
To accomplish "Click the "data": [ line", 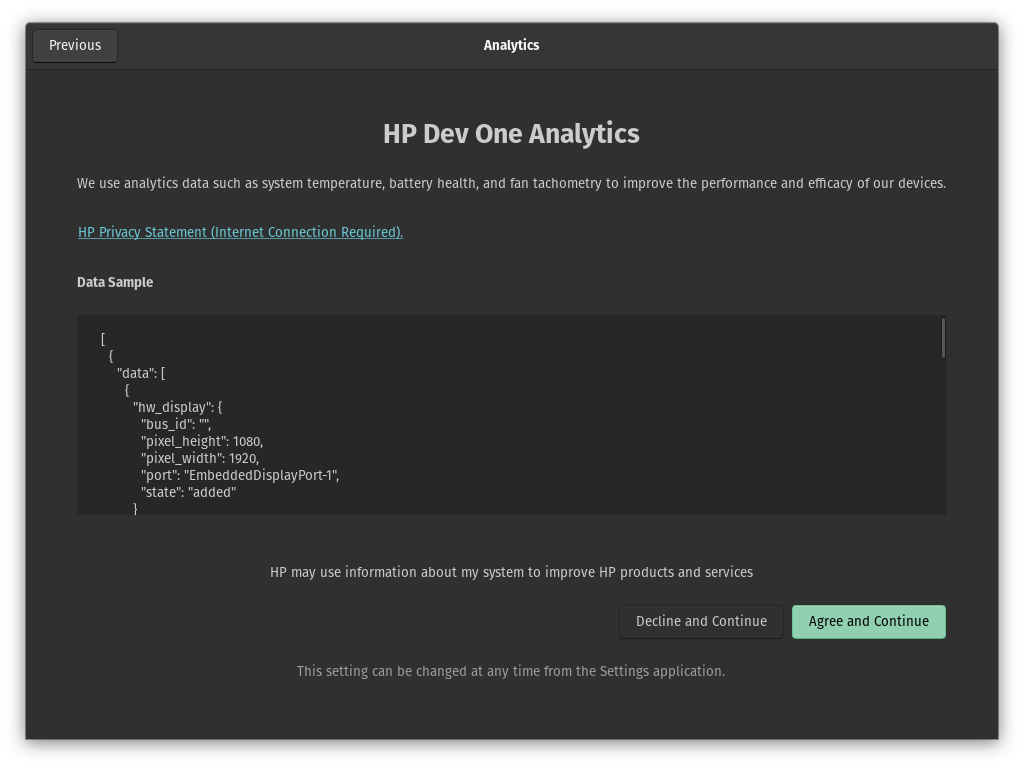I will click(x=141, y=374).
